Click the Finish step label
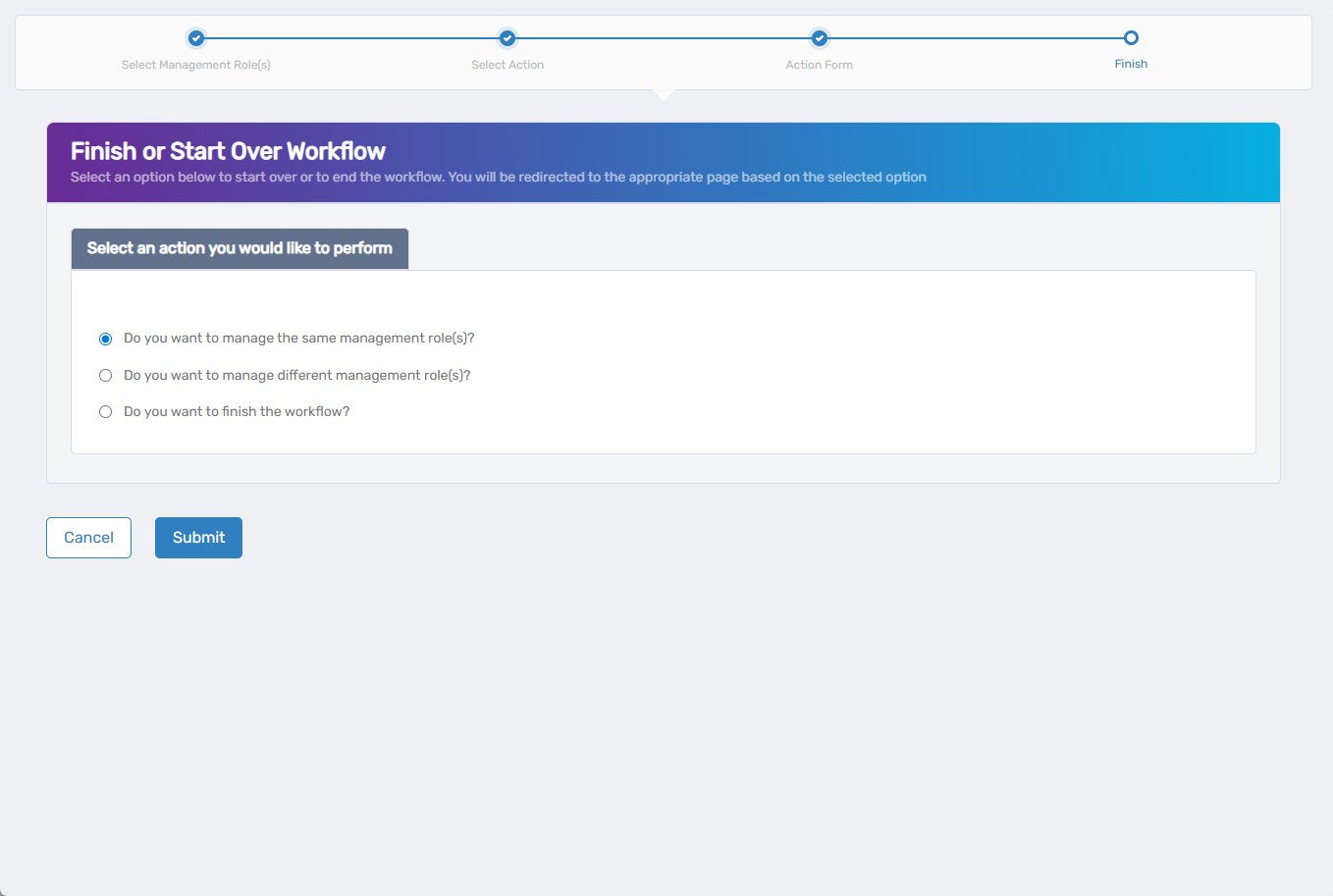The width and height of the screenshot is (1333, 896). click(1131, 63)
